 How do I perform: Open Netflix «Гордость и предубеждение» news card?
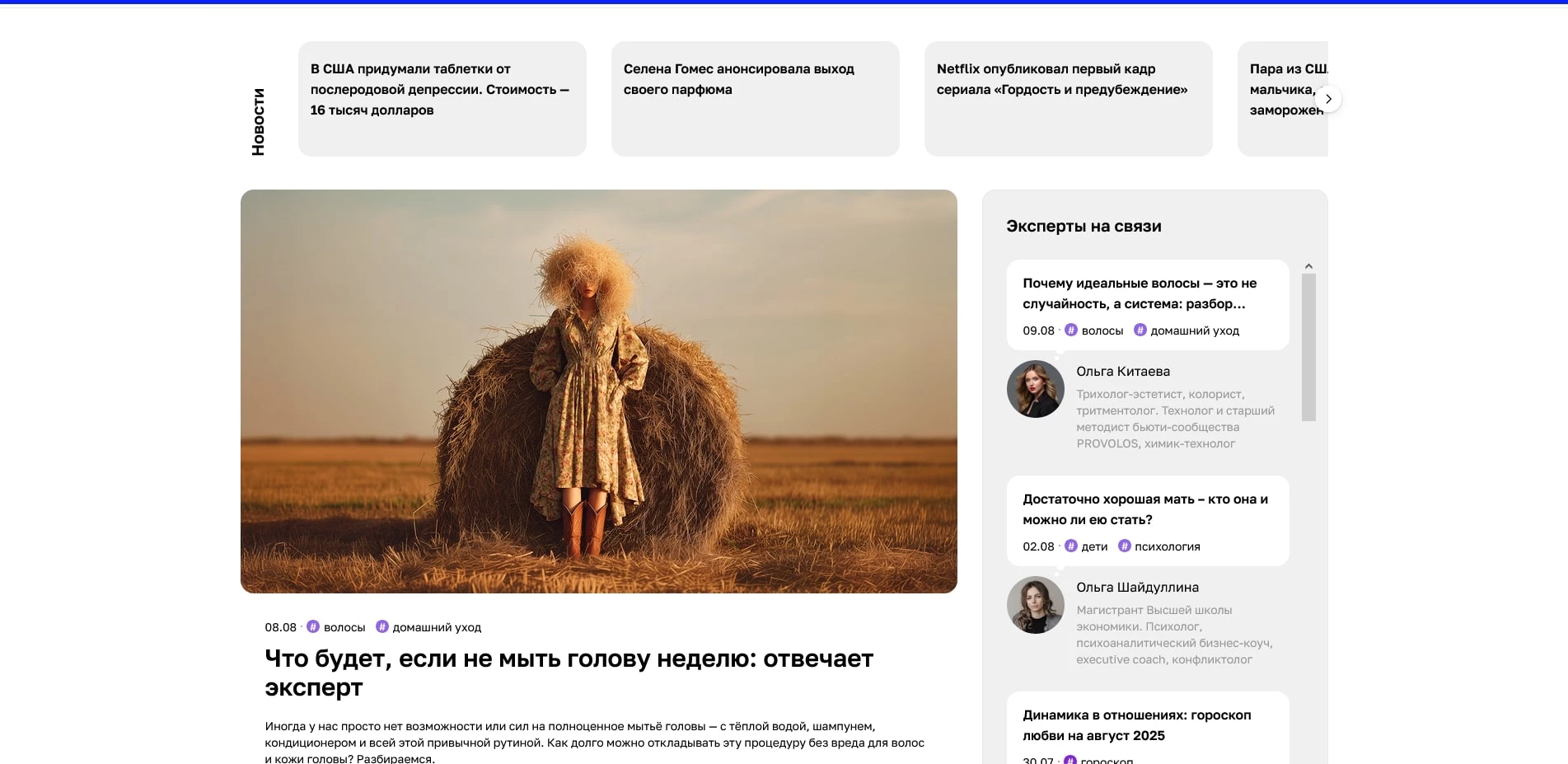1068,98
